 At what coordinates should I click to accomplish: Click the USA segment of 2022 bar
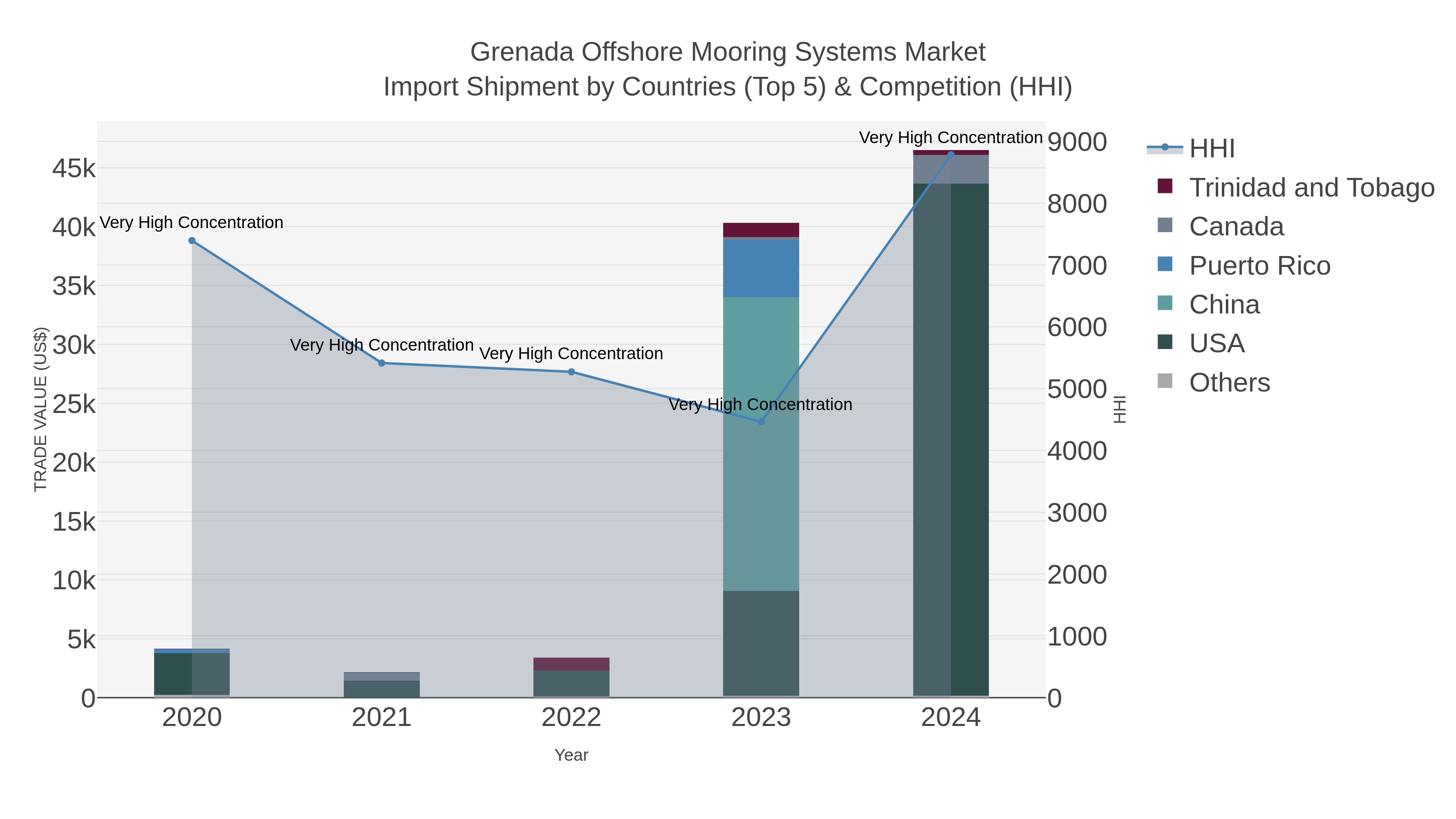[571, 684]
